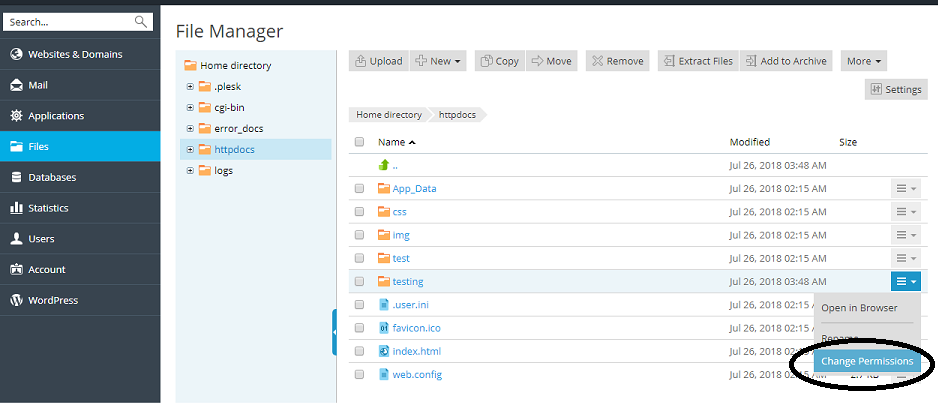Click the WordPress logo icon

16,300
